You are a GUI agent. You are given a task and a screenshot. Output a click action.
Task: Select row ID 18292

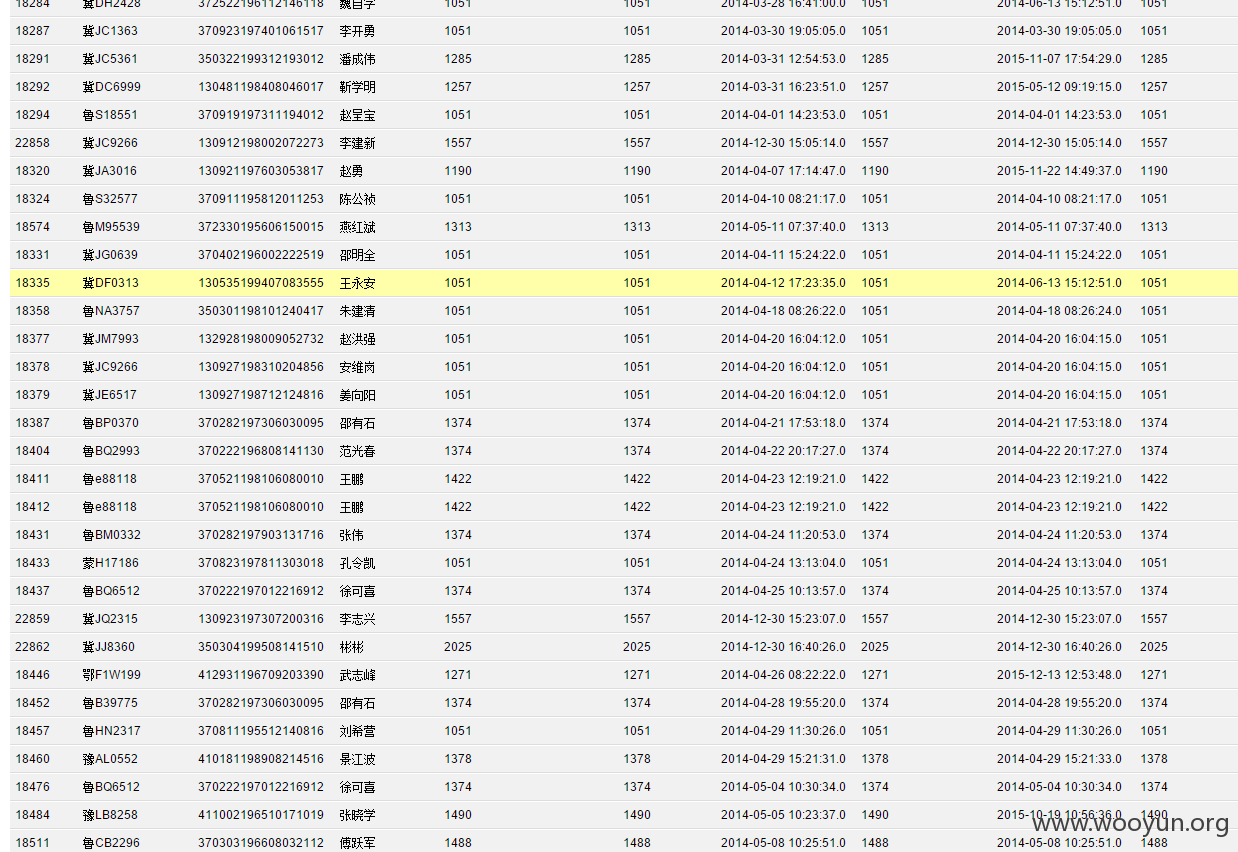(x=32, y=87)
